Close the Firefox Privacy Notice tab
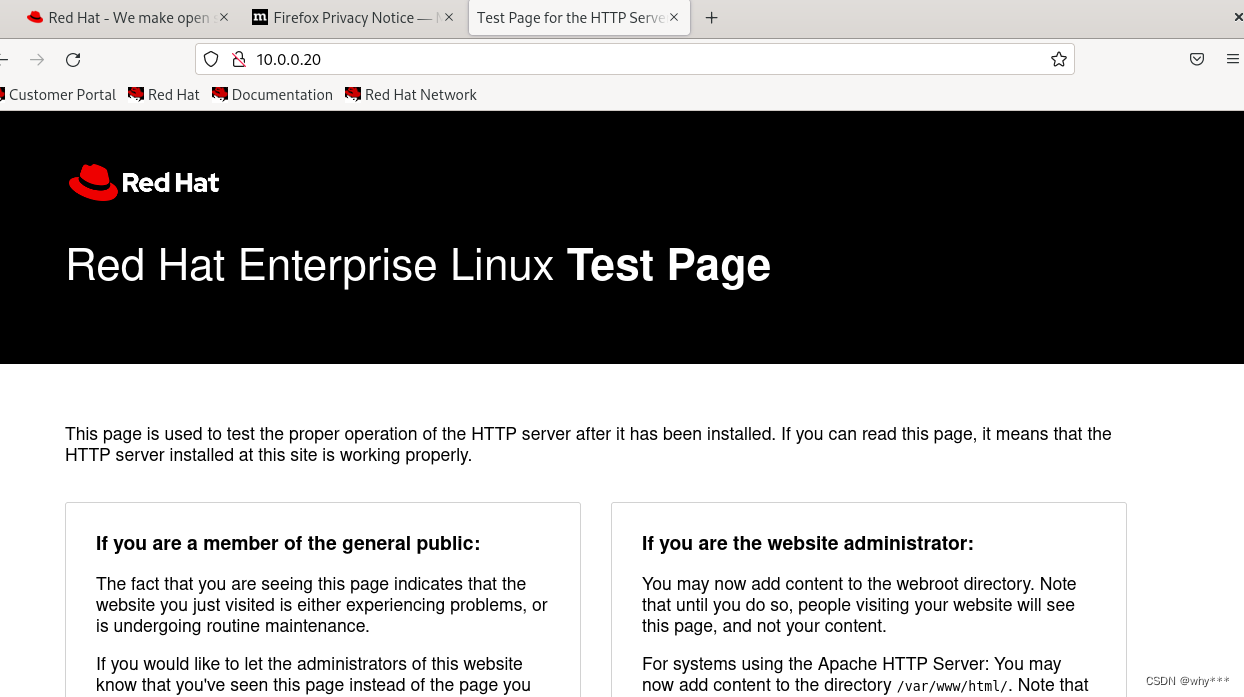Screen dimensions: 1244x697 [x=449, y=18]
